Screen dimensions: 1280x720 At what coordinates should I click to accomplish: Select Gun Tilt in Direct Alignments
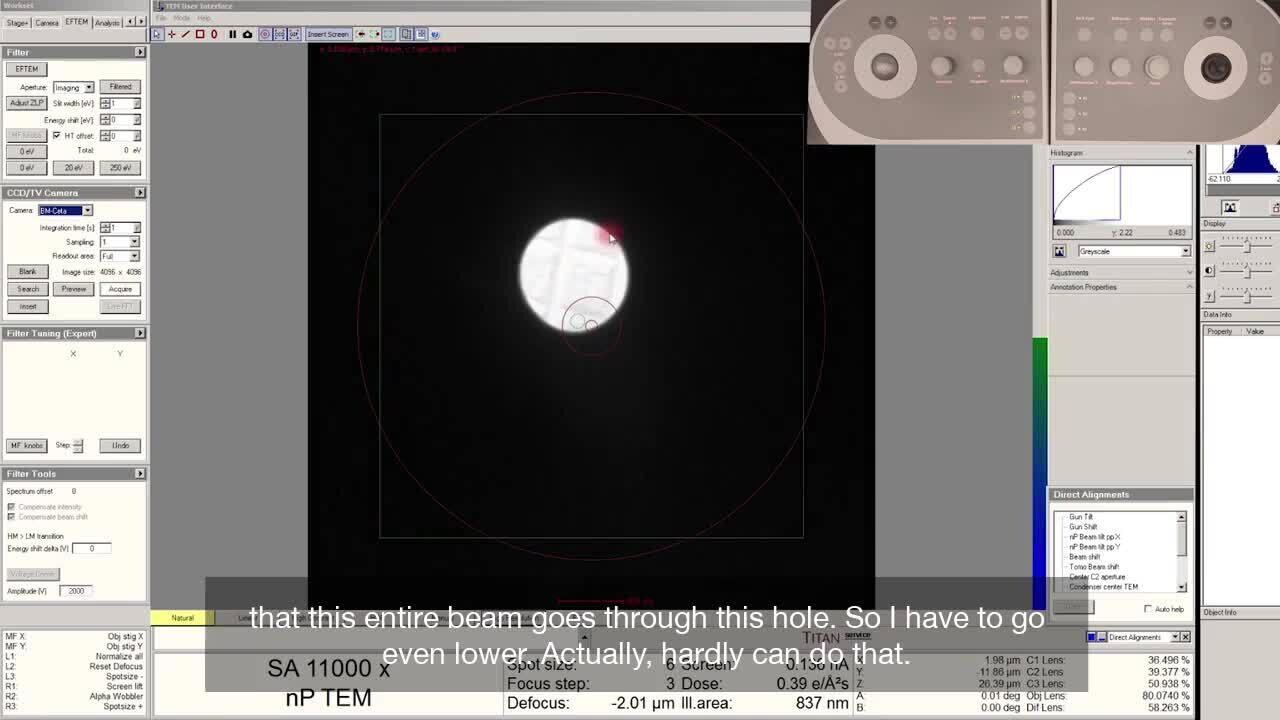[1080, 517]
